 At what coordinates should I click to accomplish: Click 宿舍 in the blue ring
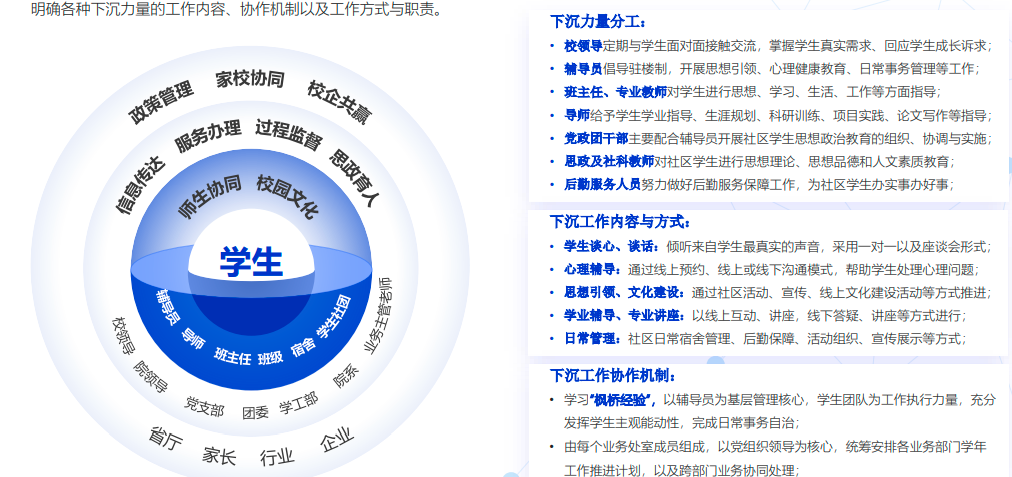303,347
